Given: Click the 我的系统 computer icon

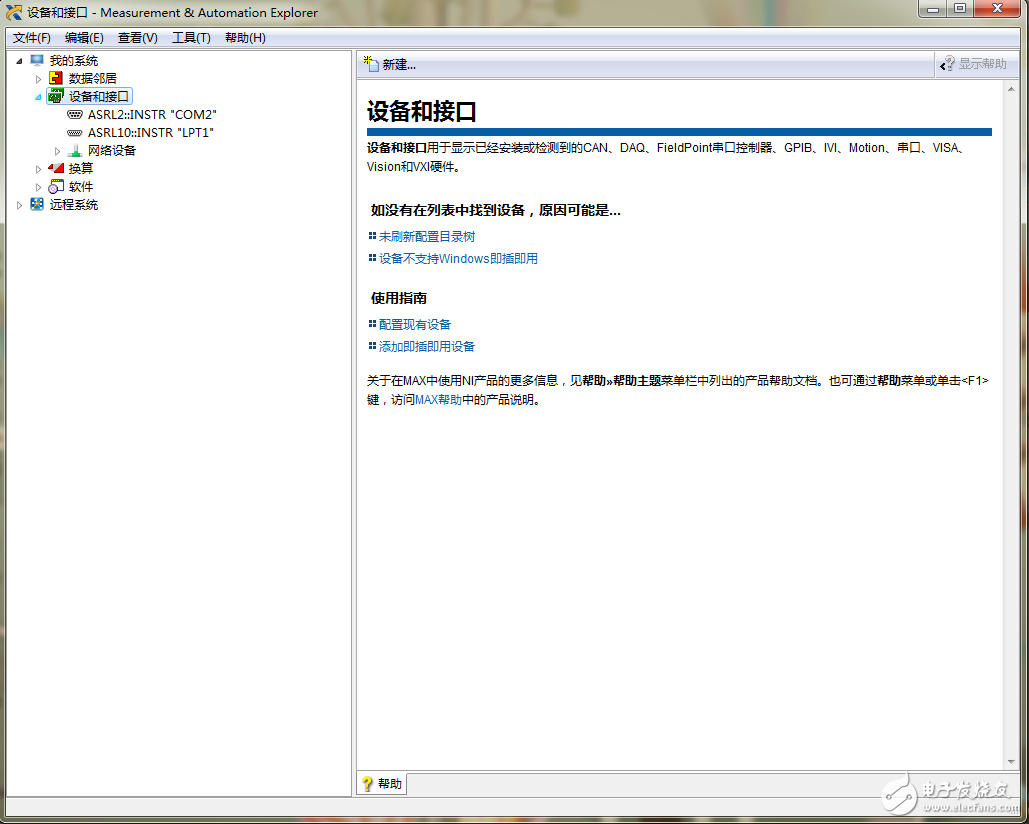Looking at the screenshot, I should coord(37,60).
